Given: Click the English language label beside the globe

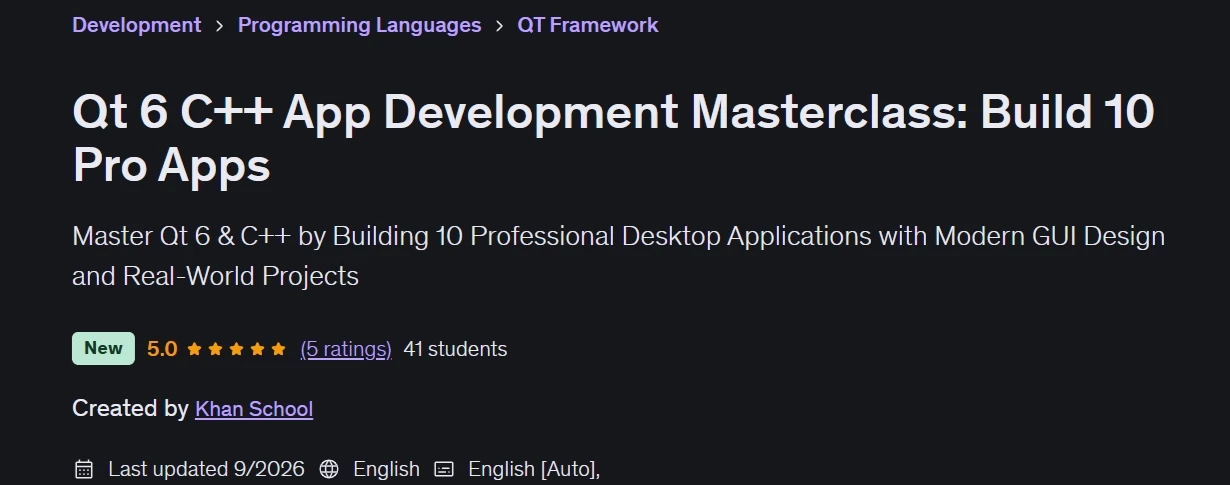Looking at the screenshot, I should [387, 469].
